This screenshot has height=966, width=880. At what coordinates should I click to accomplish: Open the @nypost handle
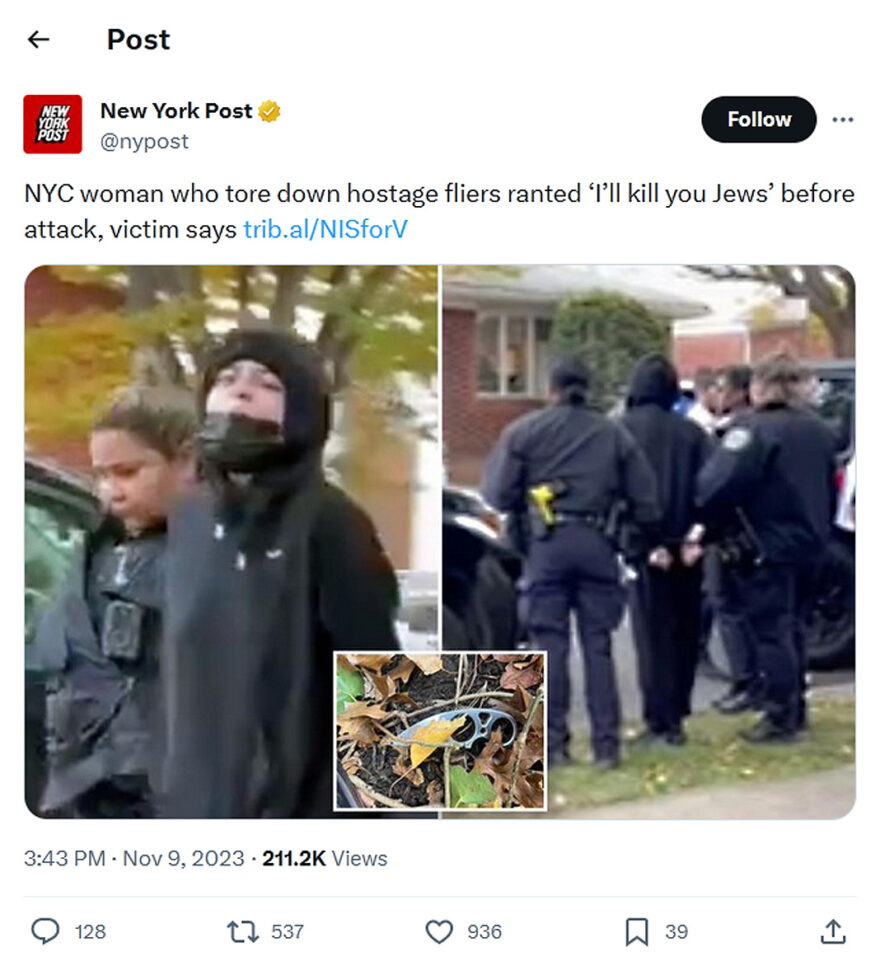coord(144,142)
